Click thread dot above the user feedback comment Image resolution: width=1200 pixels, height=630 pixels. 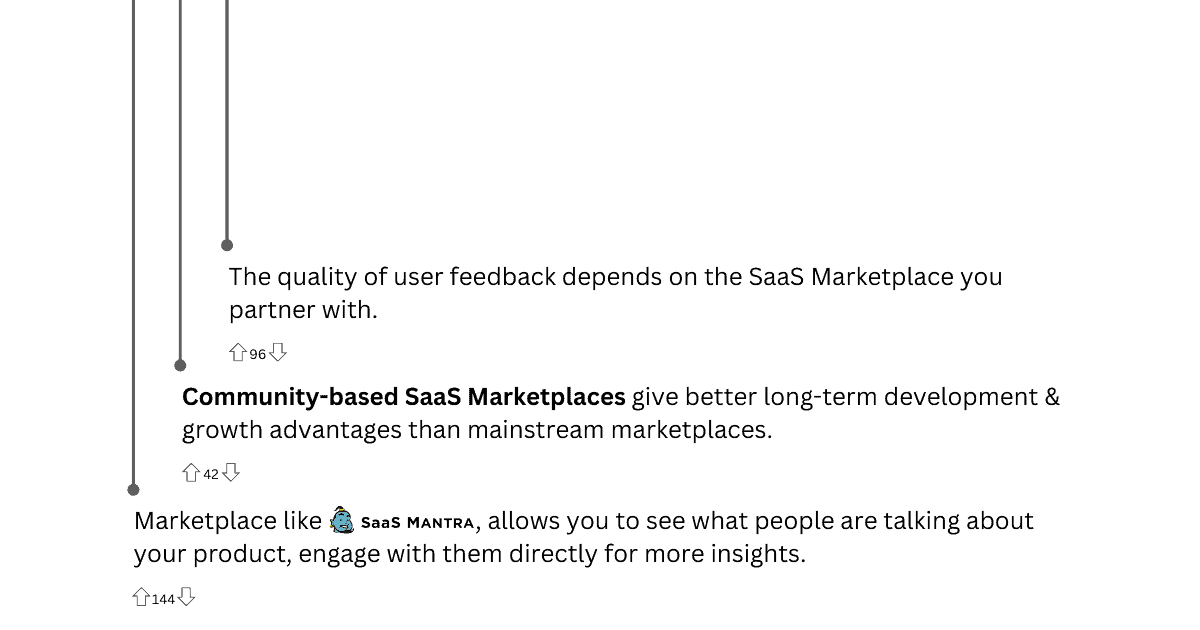pyautogui.click(x=227, y=245)
